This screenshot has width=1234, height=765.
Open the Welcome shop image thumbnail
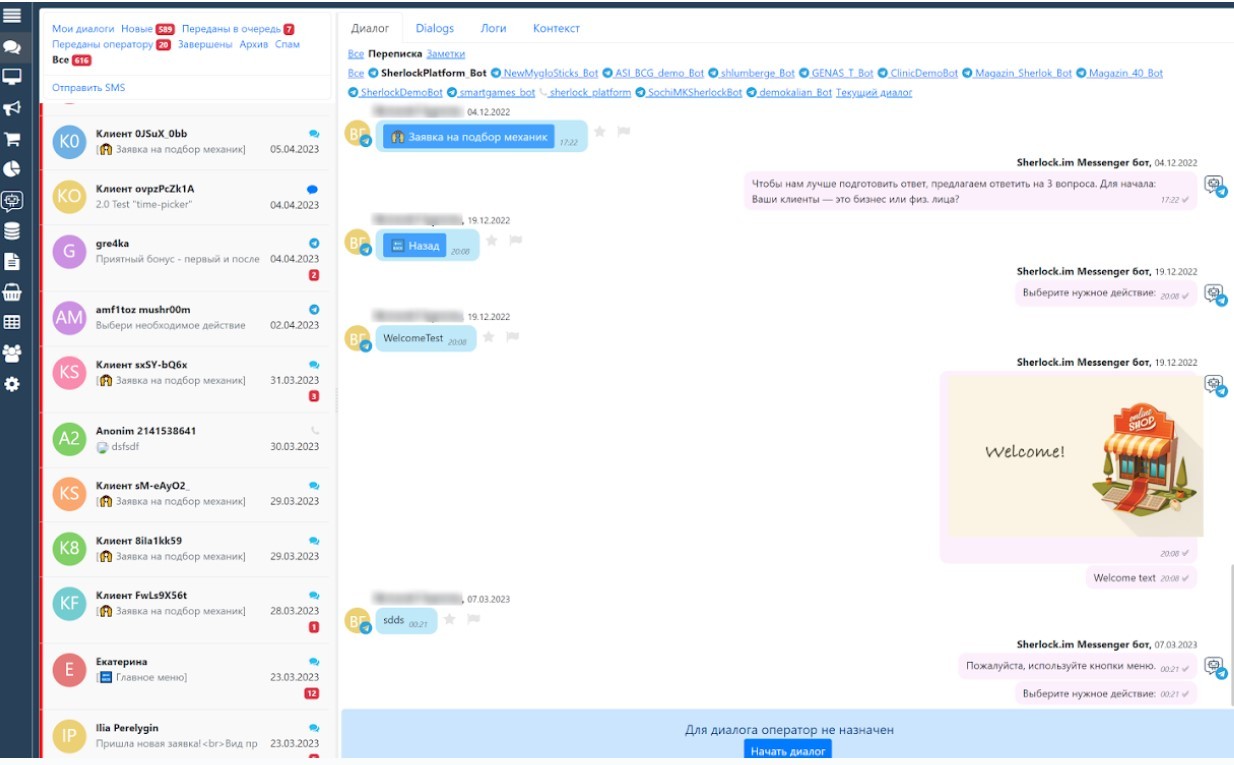[x=1075, y=455]
